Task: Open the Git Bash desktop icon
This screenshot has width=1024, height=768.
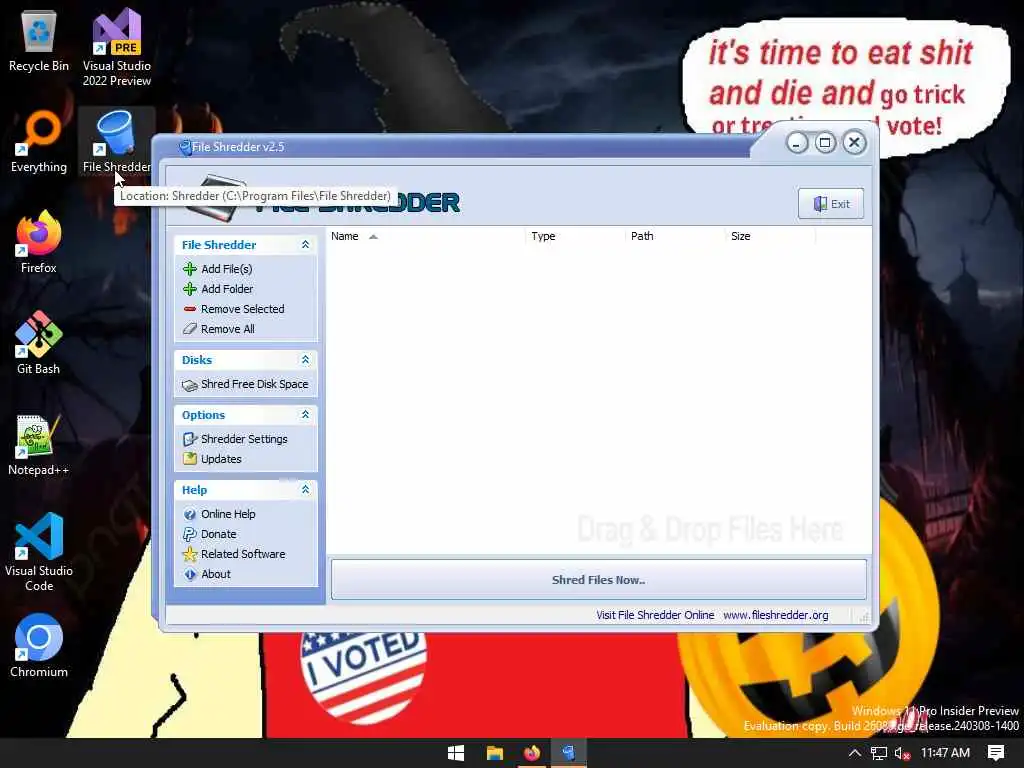Action: (x=39, y=344)
